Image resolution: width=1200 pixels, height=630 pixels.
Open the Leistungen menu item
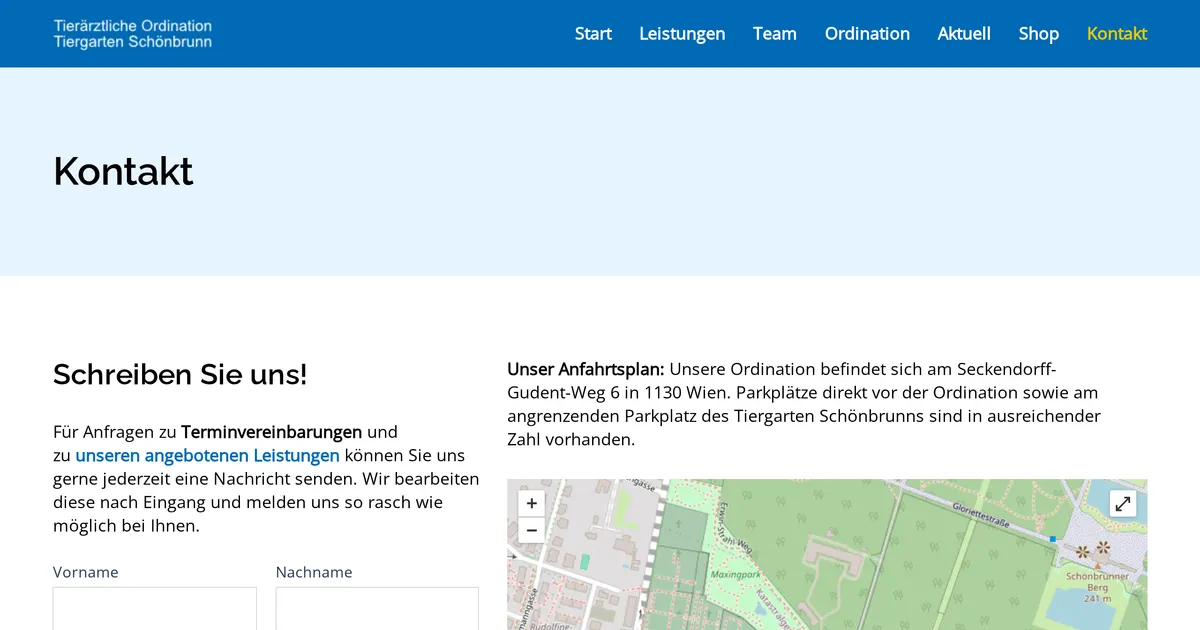pos(682,34)
